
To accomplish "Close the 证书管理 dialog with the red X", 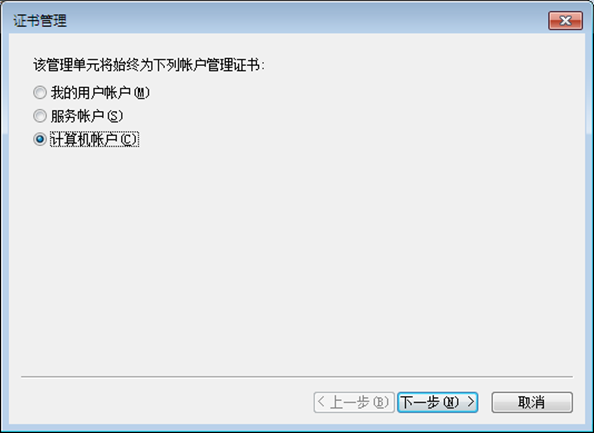I will 565,20.
